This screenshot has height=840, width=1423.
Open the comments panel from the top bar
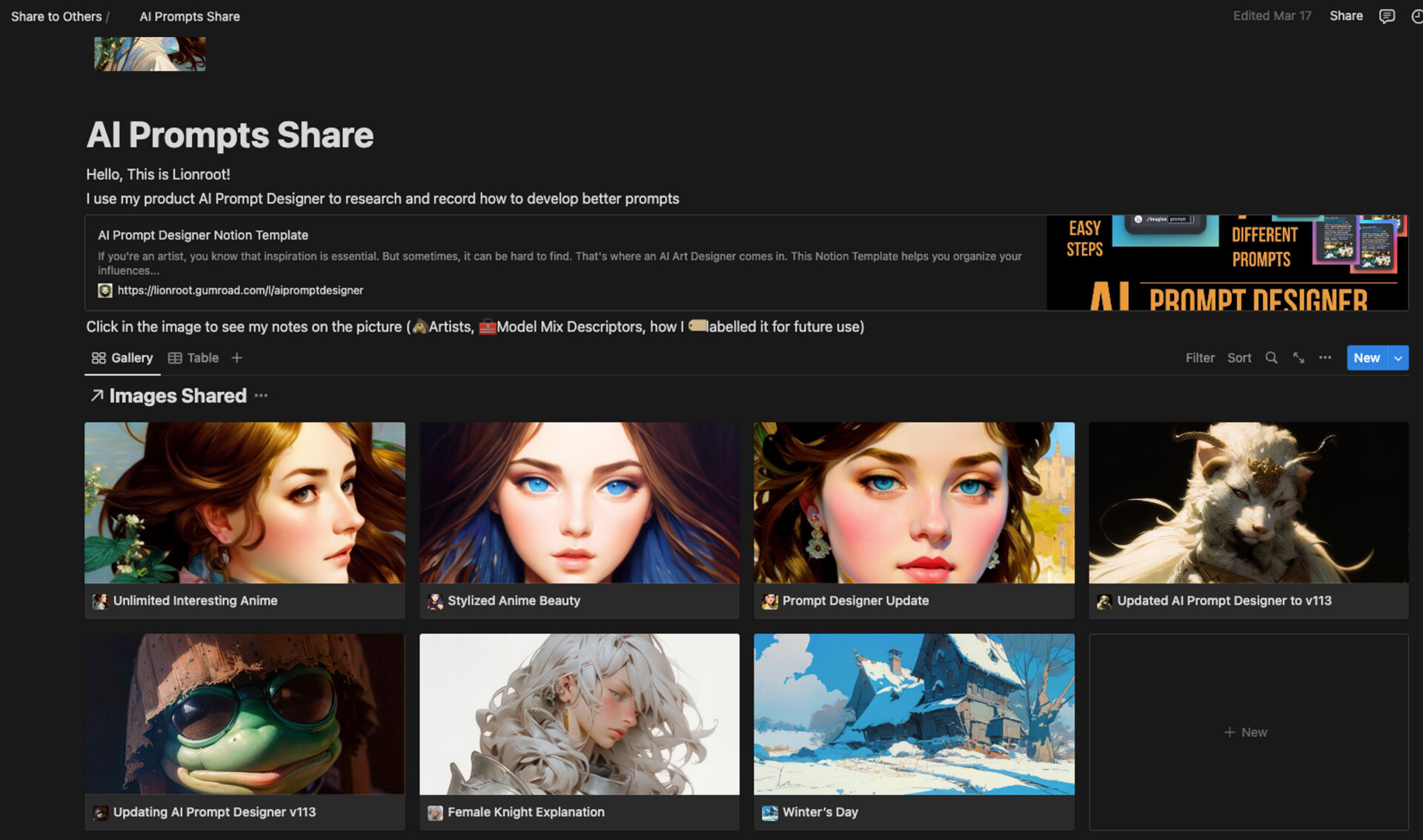[x=1387, y=16]
